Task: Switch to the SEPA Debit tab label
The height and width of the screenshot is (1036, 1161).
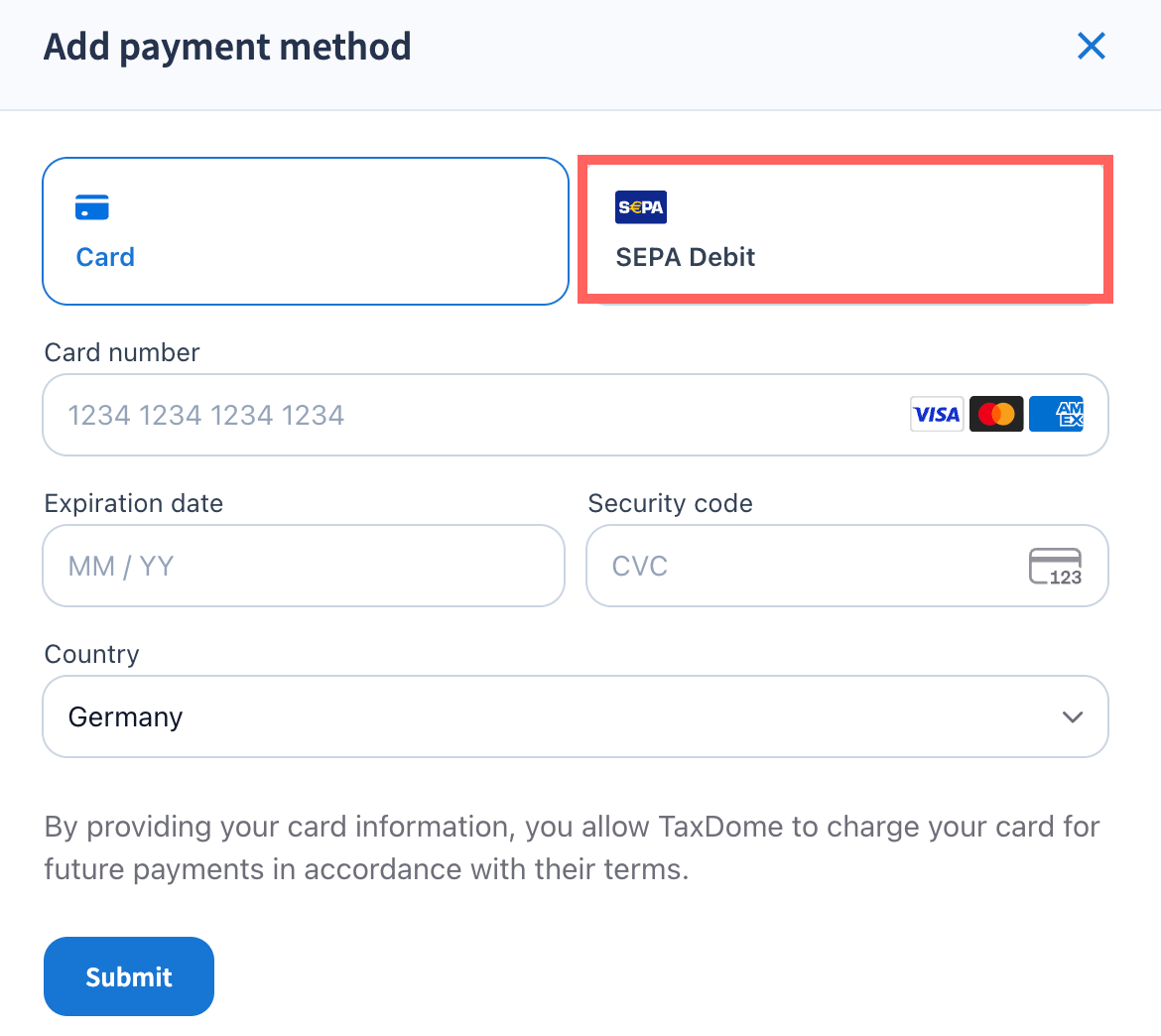Action: pos(686,257)
